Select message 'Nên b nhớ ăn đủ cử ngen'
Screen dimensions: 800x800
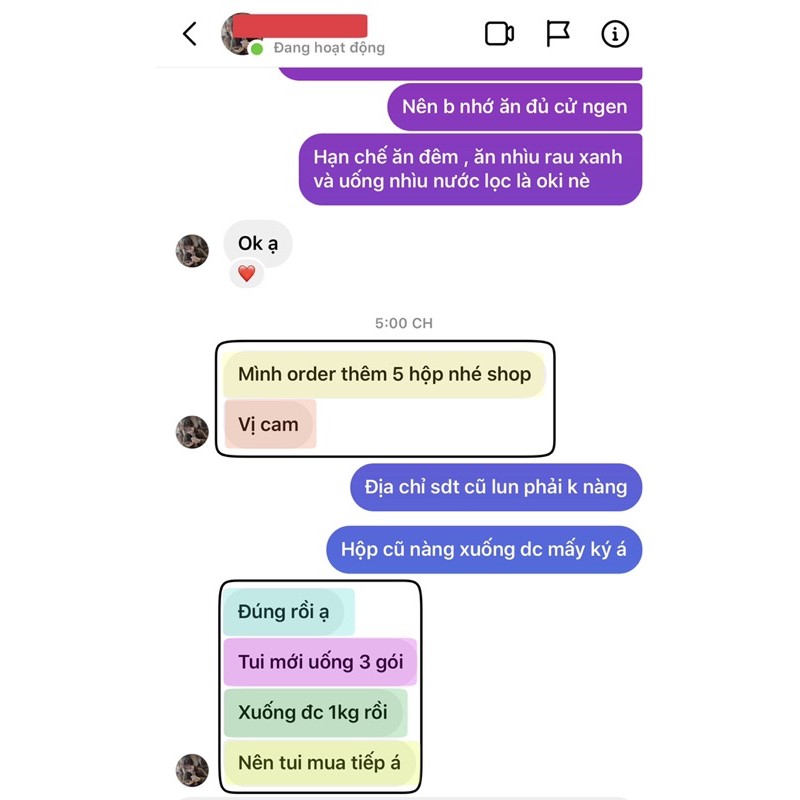pos(515,107)
